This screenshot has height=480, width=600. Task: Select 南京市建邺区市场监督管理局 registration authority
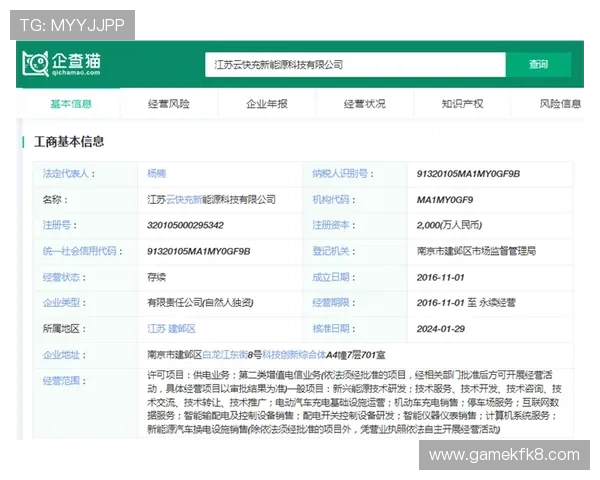[x=476, y=251]
